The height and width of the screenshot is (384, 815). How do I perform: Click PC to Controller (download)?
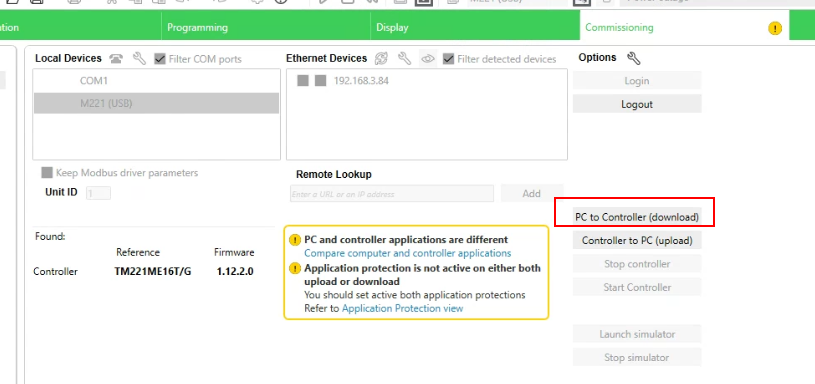pos(637,217)
